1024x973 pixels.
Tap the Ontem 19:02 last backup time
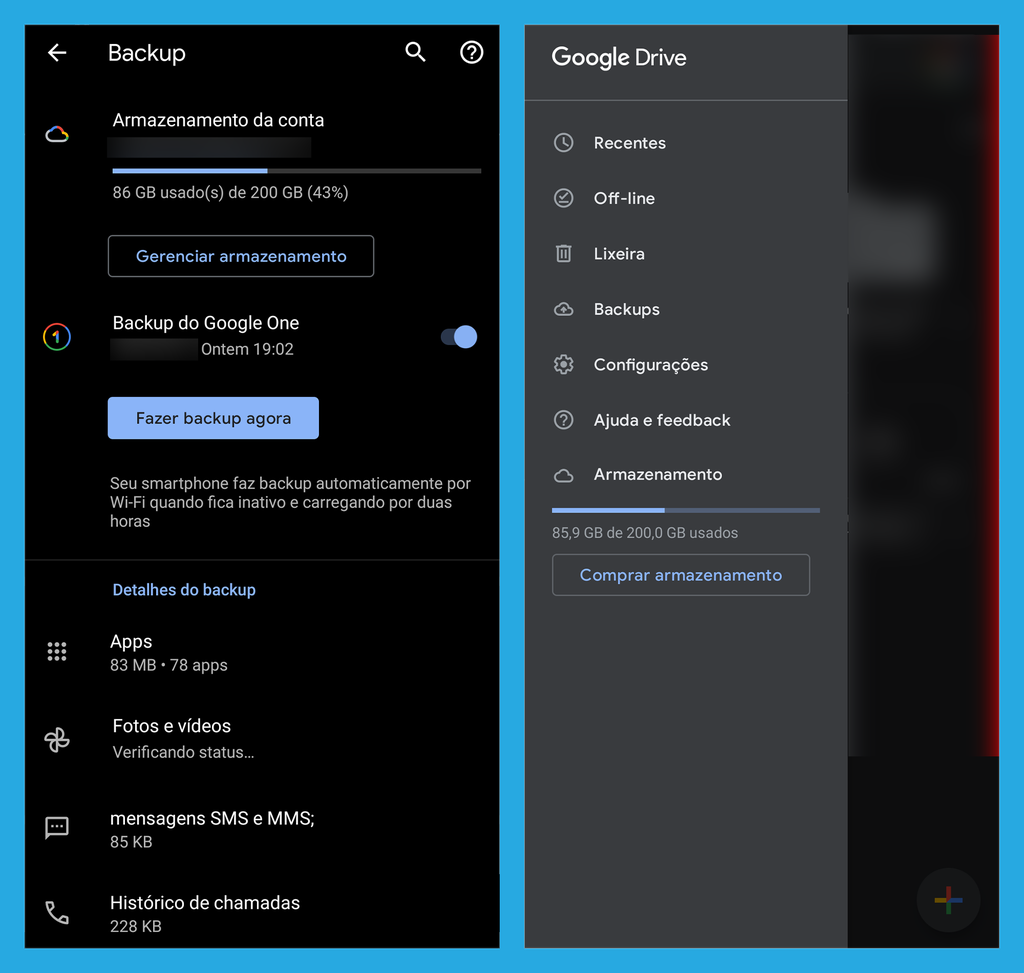pyautogui.click(x=248, y=349)
